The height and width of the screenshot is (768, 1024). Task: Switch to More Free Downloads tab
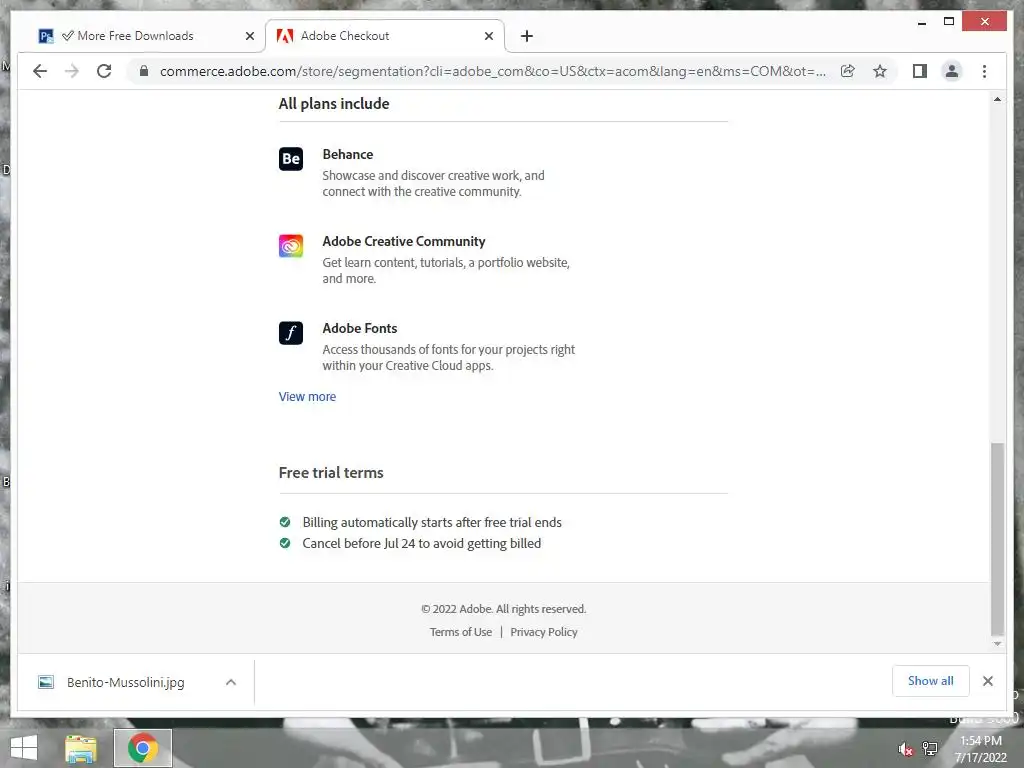[x=137, y=36]
